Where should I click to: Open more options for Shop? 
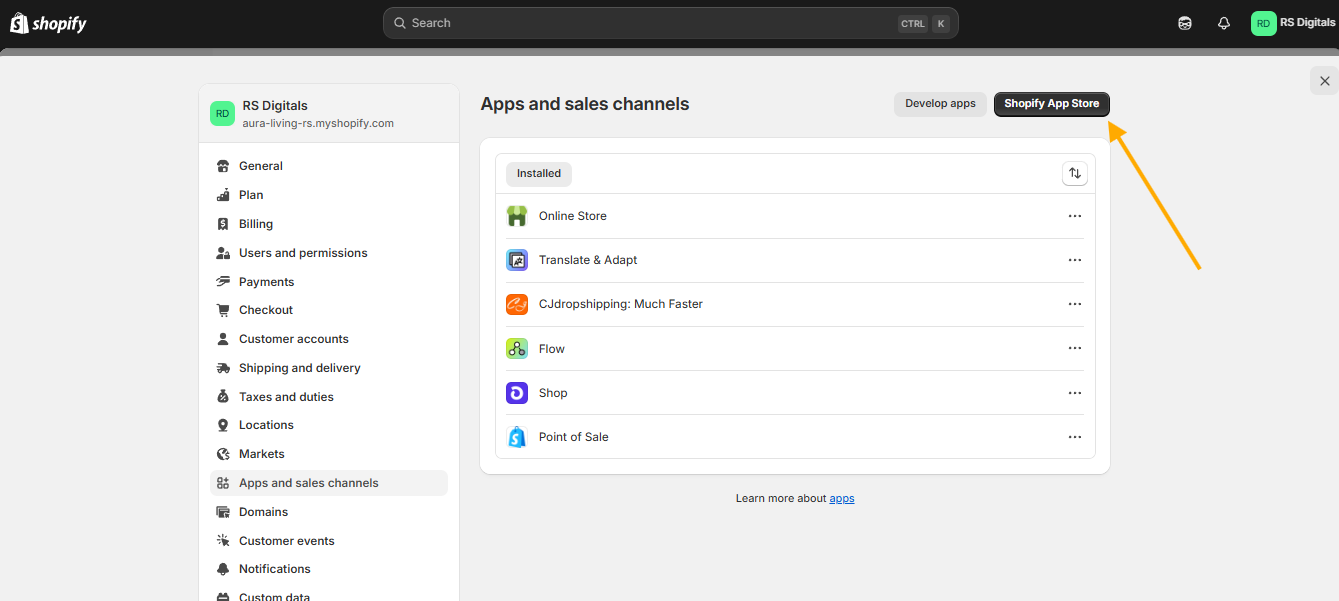click(1075, 393)
